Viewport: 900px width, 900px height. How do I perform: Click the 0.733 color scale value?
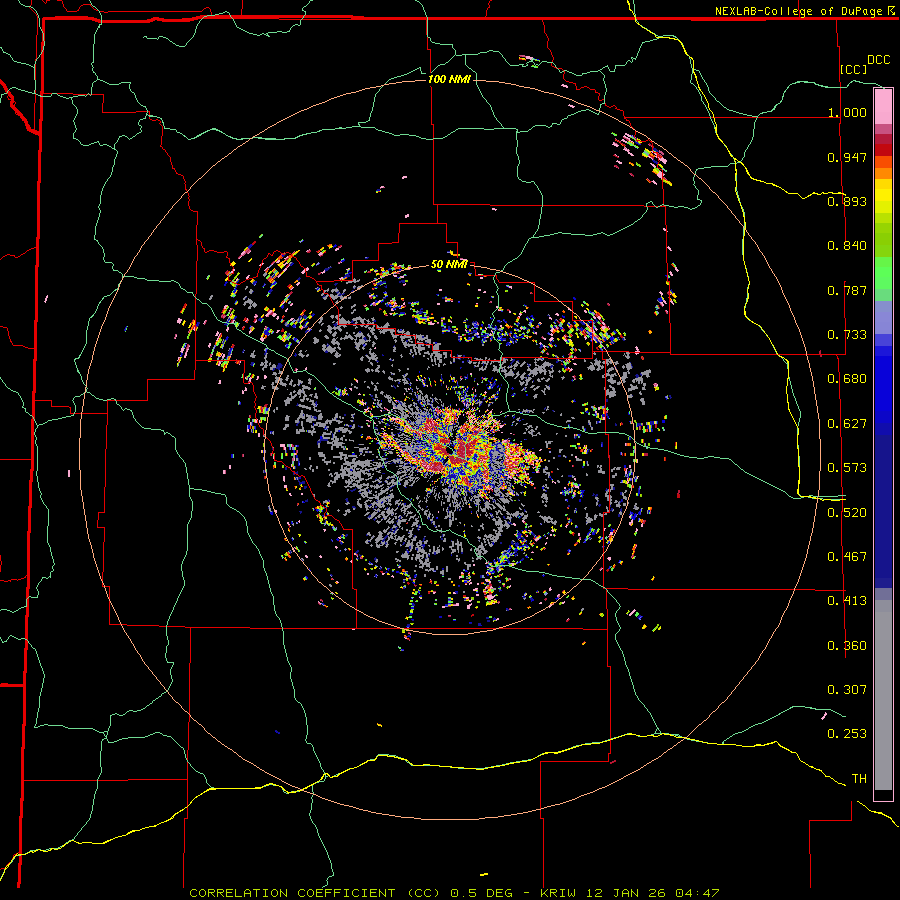point(847,335)
